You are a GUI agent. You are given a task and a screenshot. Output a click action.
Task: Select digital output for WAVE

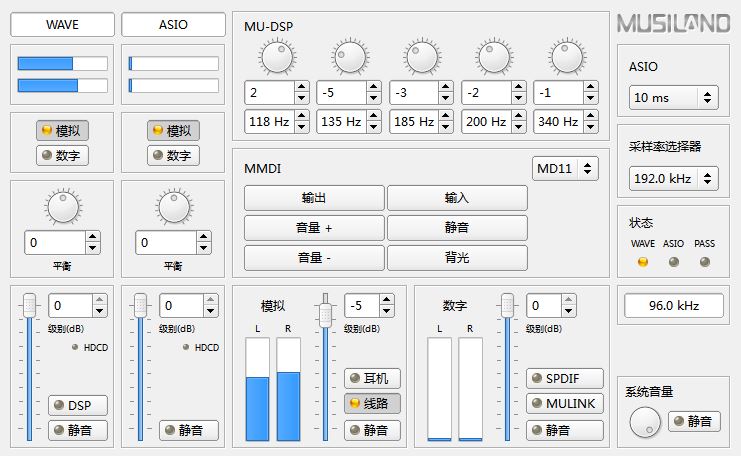[62, 155]
